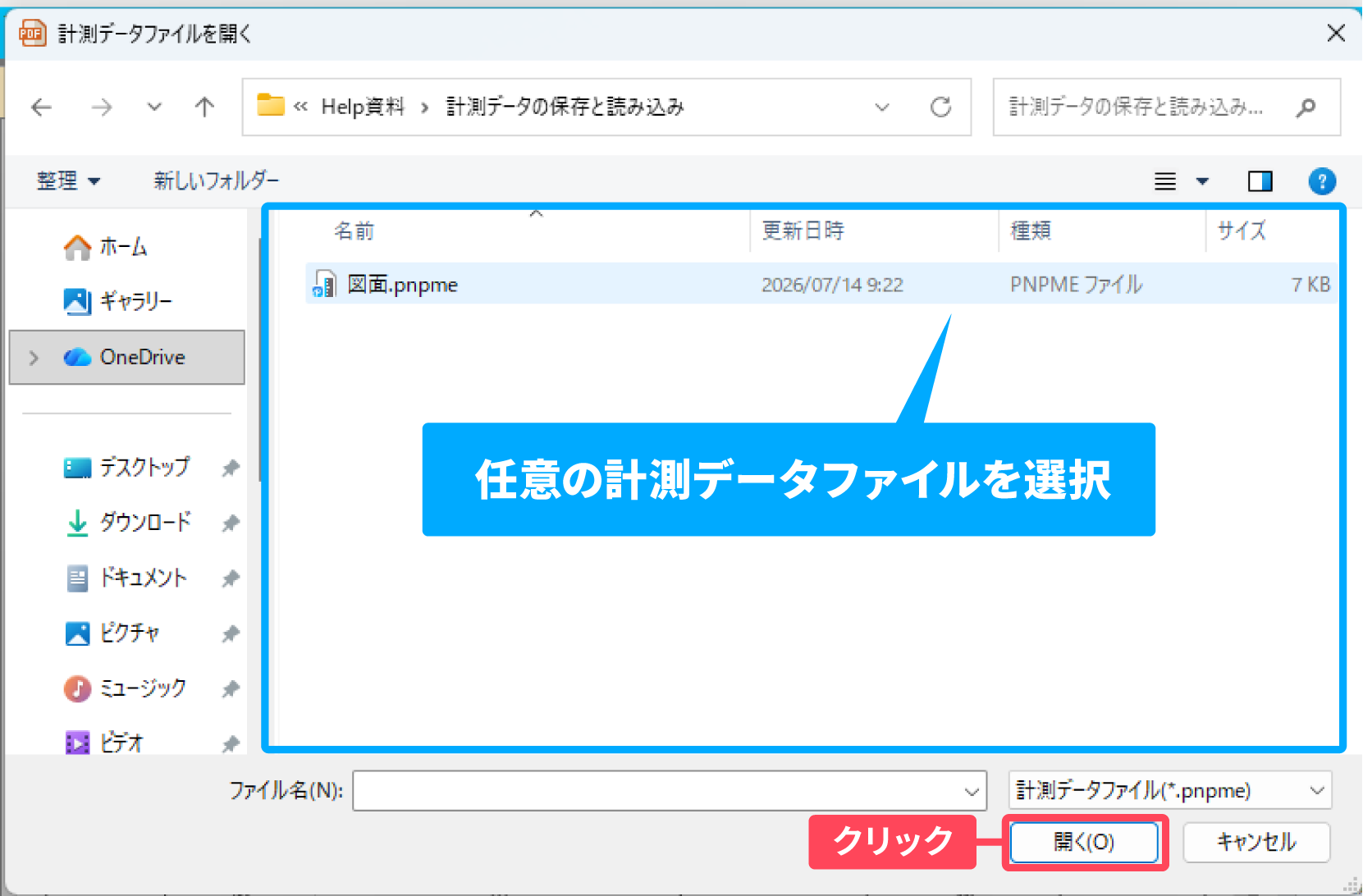Viewport: 1363px width, 896px height.
Task: Select Help資料 breadcrumb segment
Action: point(363,107)
